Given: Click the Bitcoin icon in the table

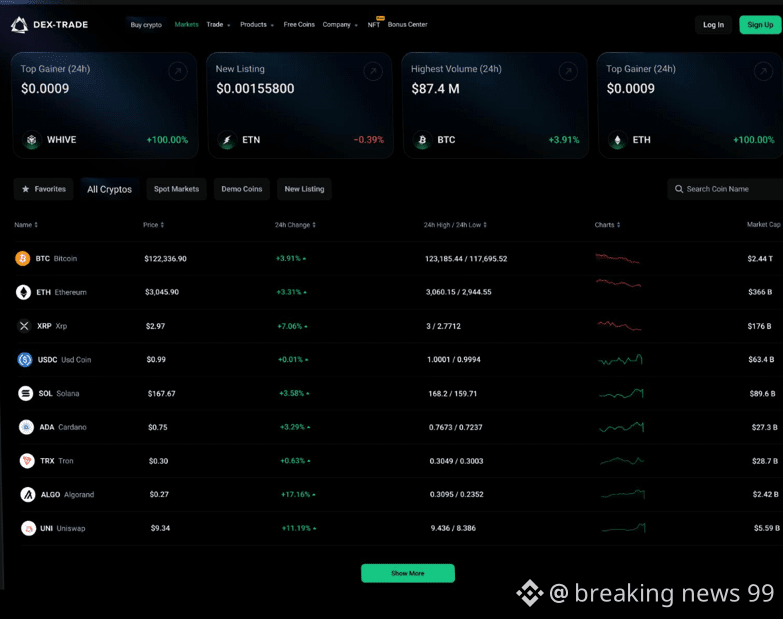Looking at the screenshot, I should point(22,259).
